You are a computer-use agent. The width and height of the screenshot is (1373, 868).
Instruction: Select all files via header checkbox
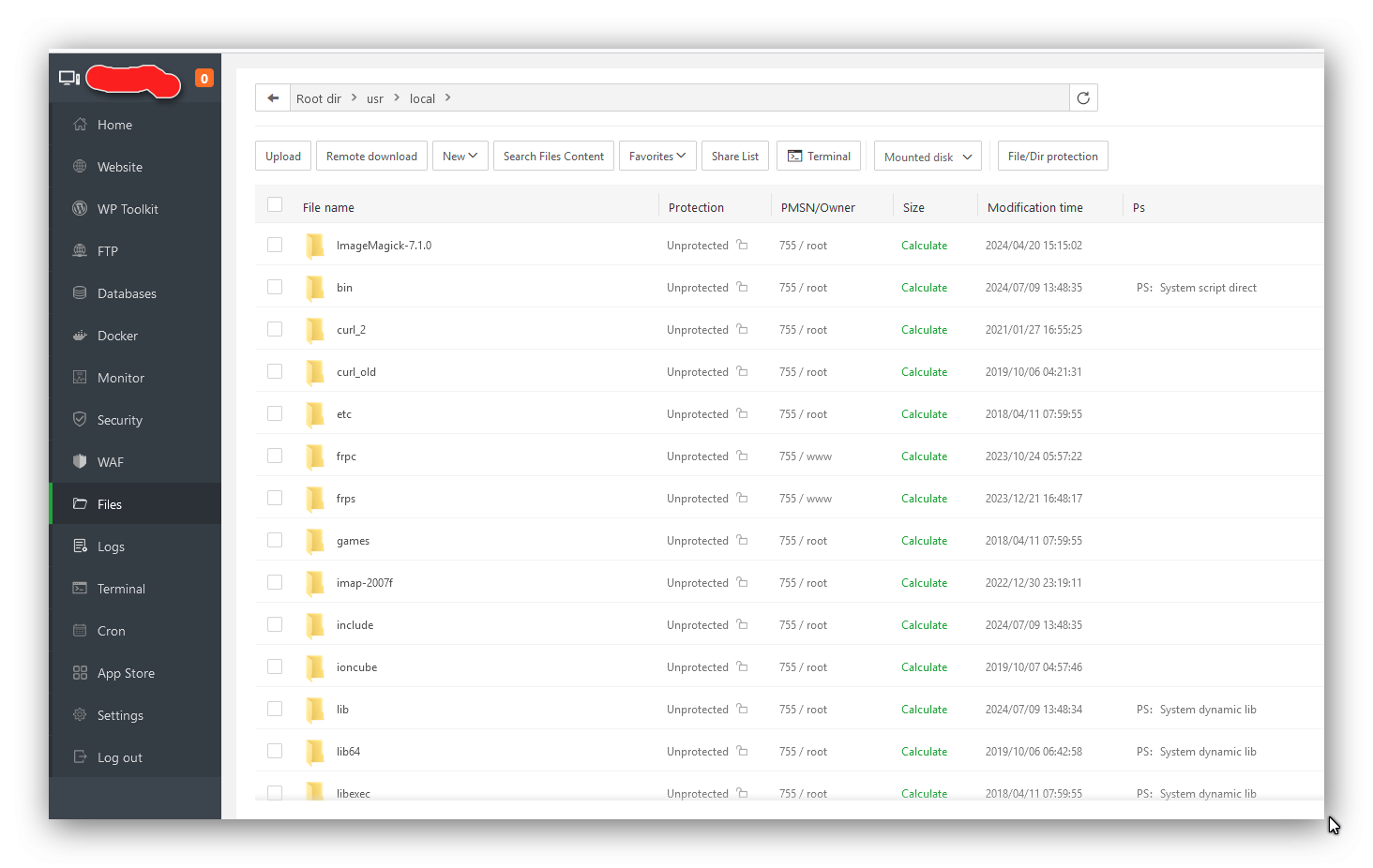point(275,204)
